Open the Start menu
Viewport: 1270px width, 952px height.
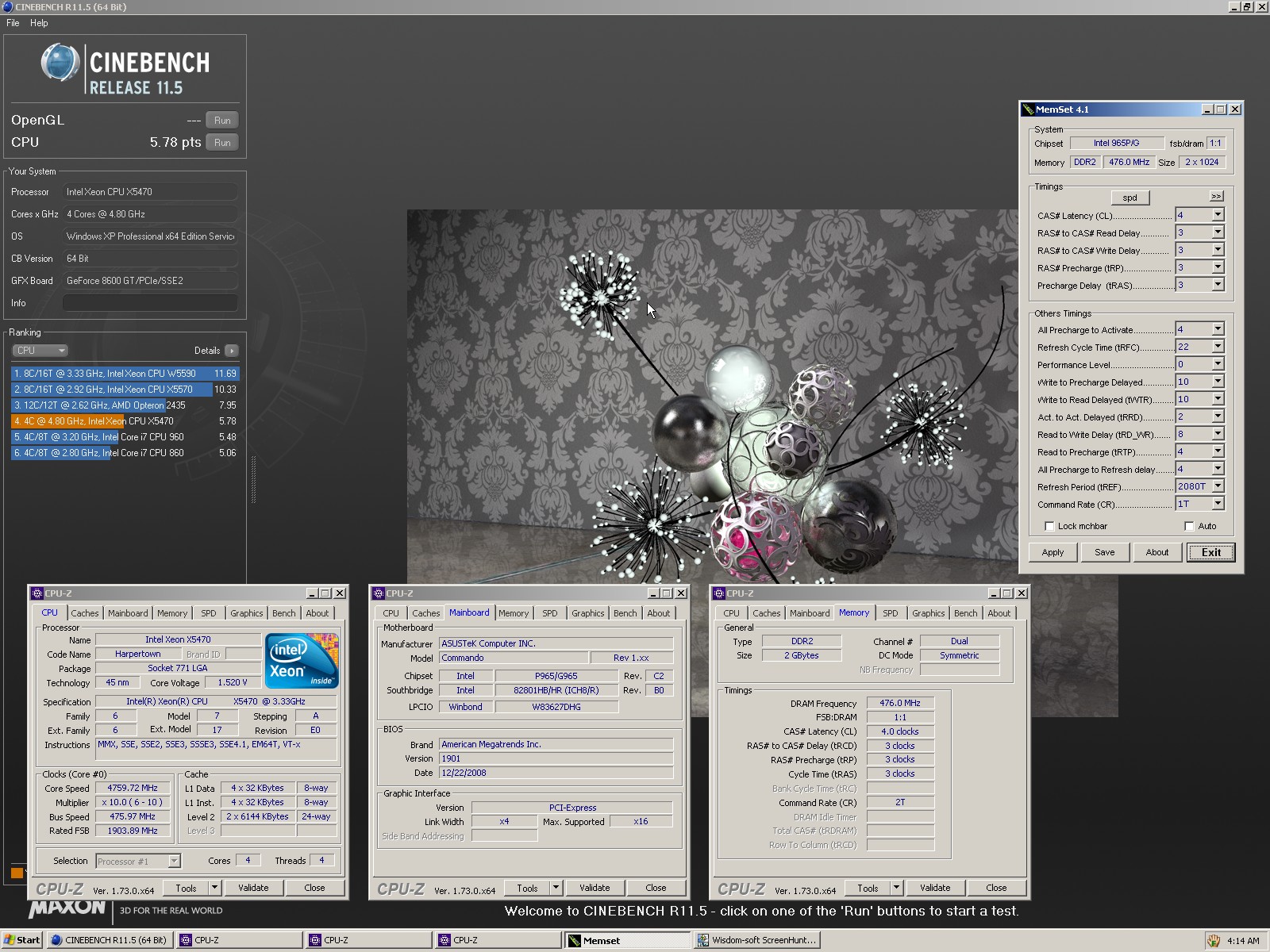tap(21, 940)
